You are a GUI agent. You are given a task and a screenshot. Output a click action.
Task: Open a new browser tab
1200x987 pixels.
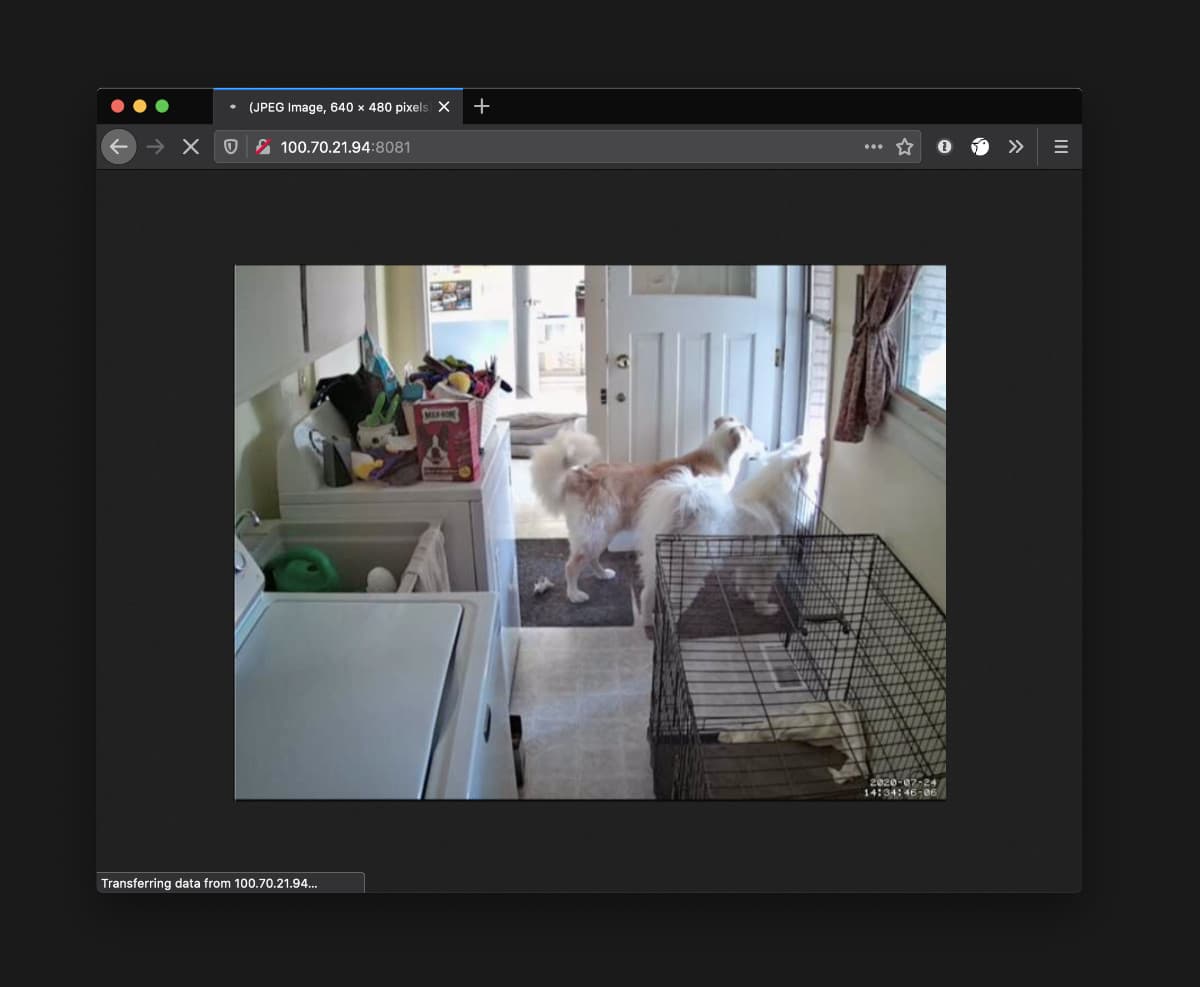(481, 106)
